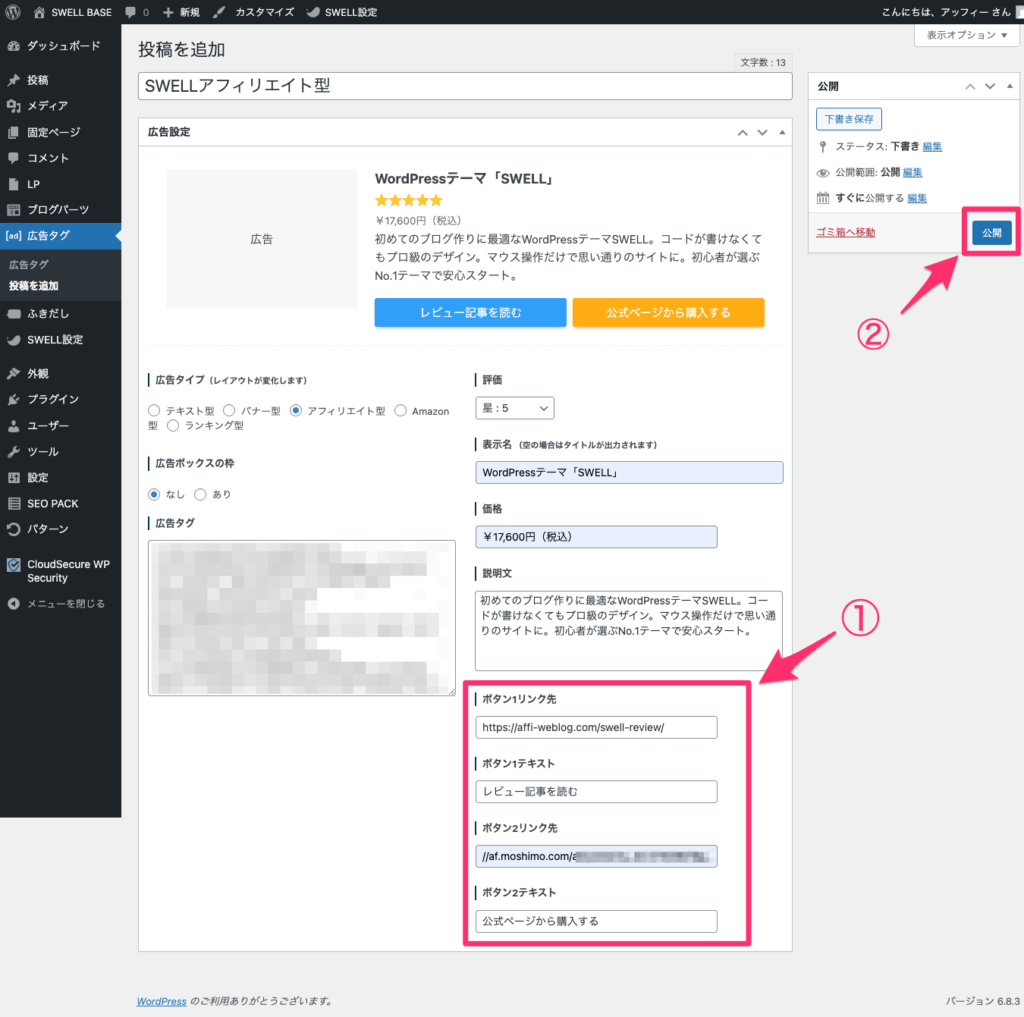Enable ad box border with あり radio
This screenshot has height=1017, width=1024.
coord(201,494)
